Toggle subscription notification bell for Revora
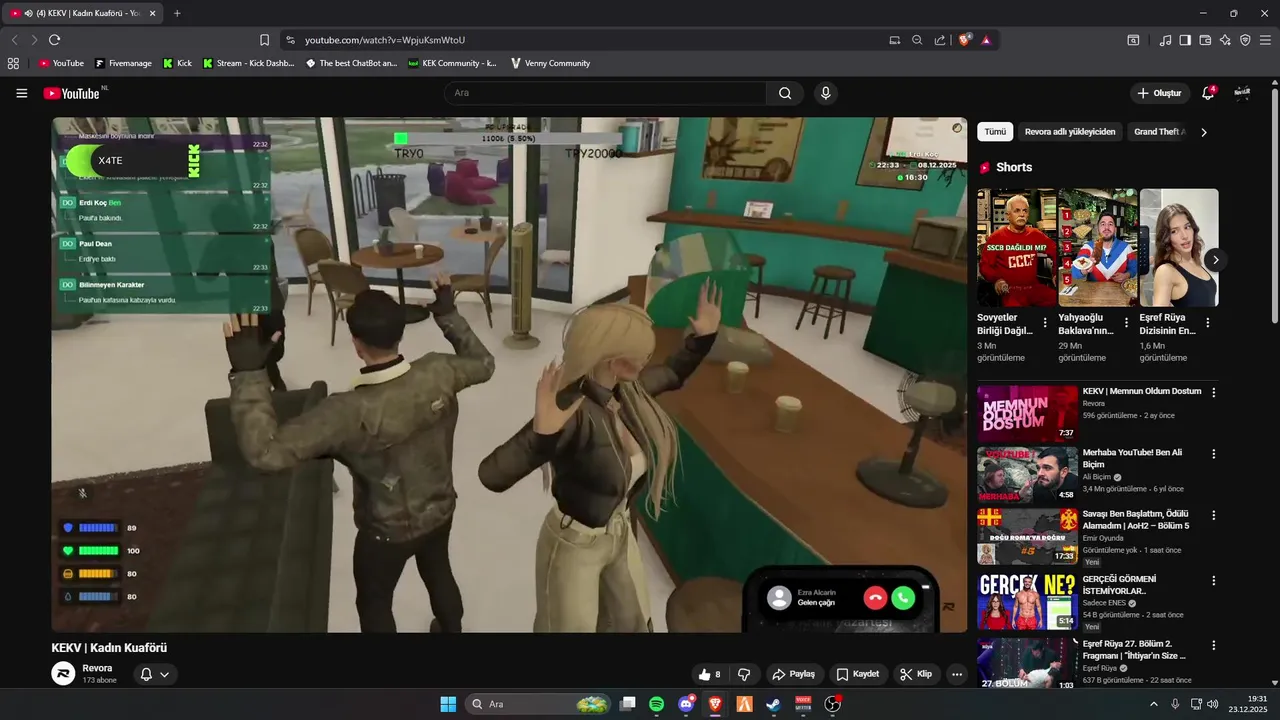This screenshot has height=720, width=1280. [x=154, y=675]
